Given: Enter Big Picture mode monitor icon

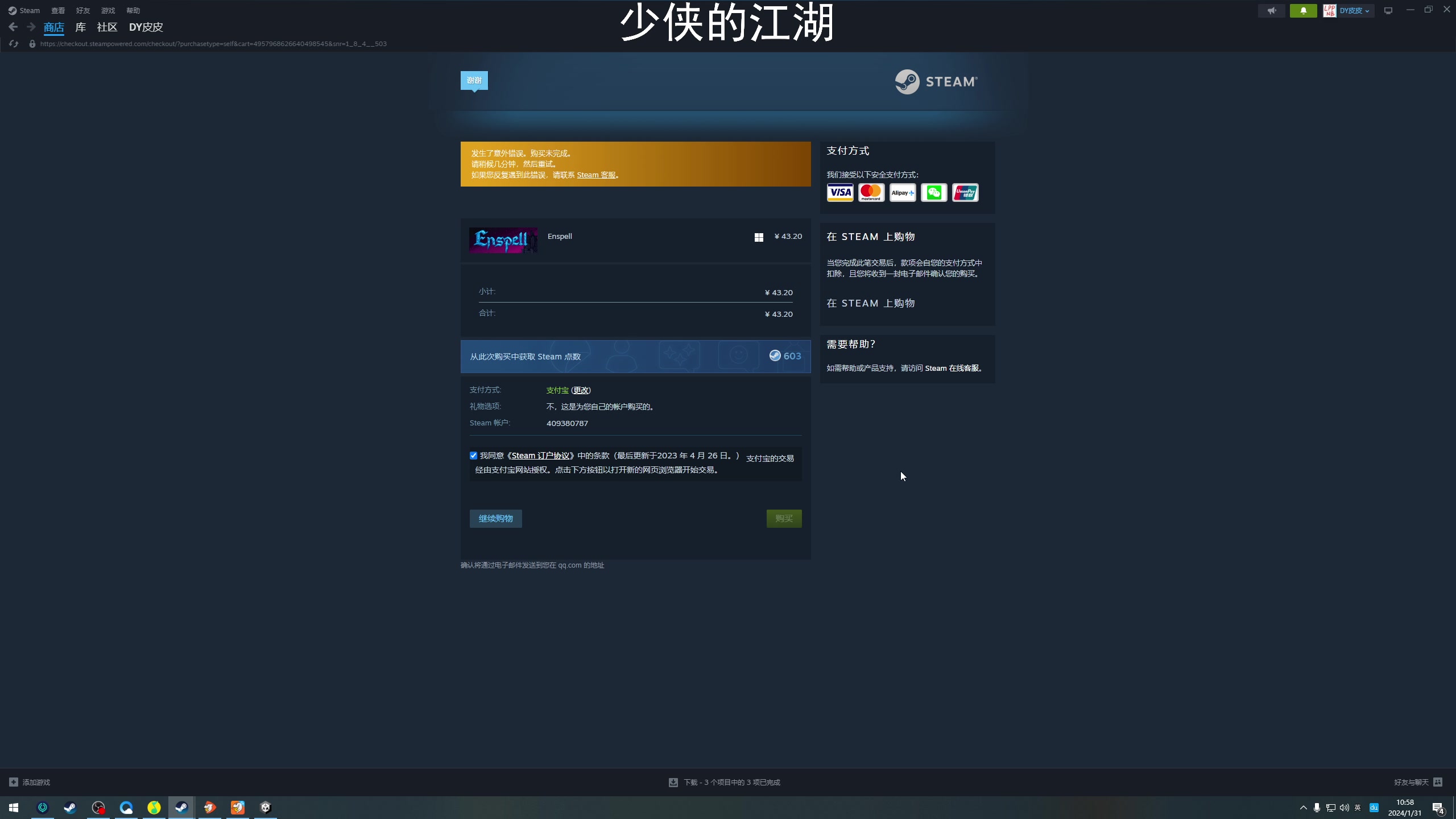Looking at the screenshot, I should click(x=1388, y=10).
